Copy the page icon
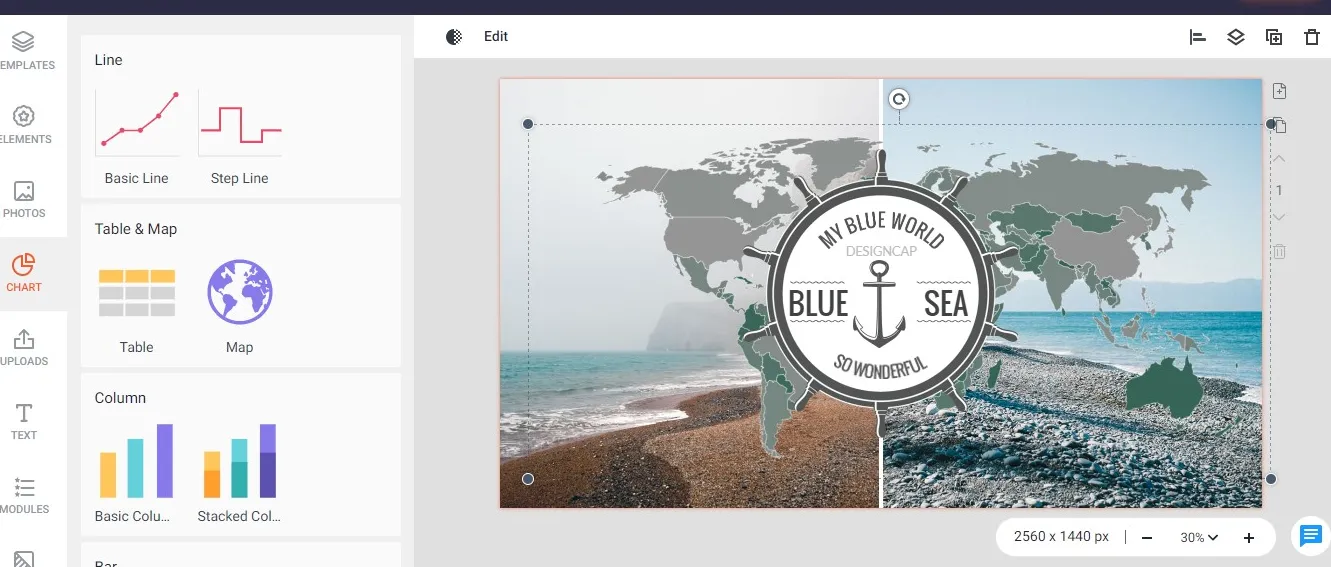Viewport: 1331px width, 567px height. [1280, 126]
